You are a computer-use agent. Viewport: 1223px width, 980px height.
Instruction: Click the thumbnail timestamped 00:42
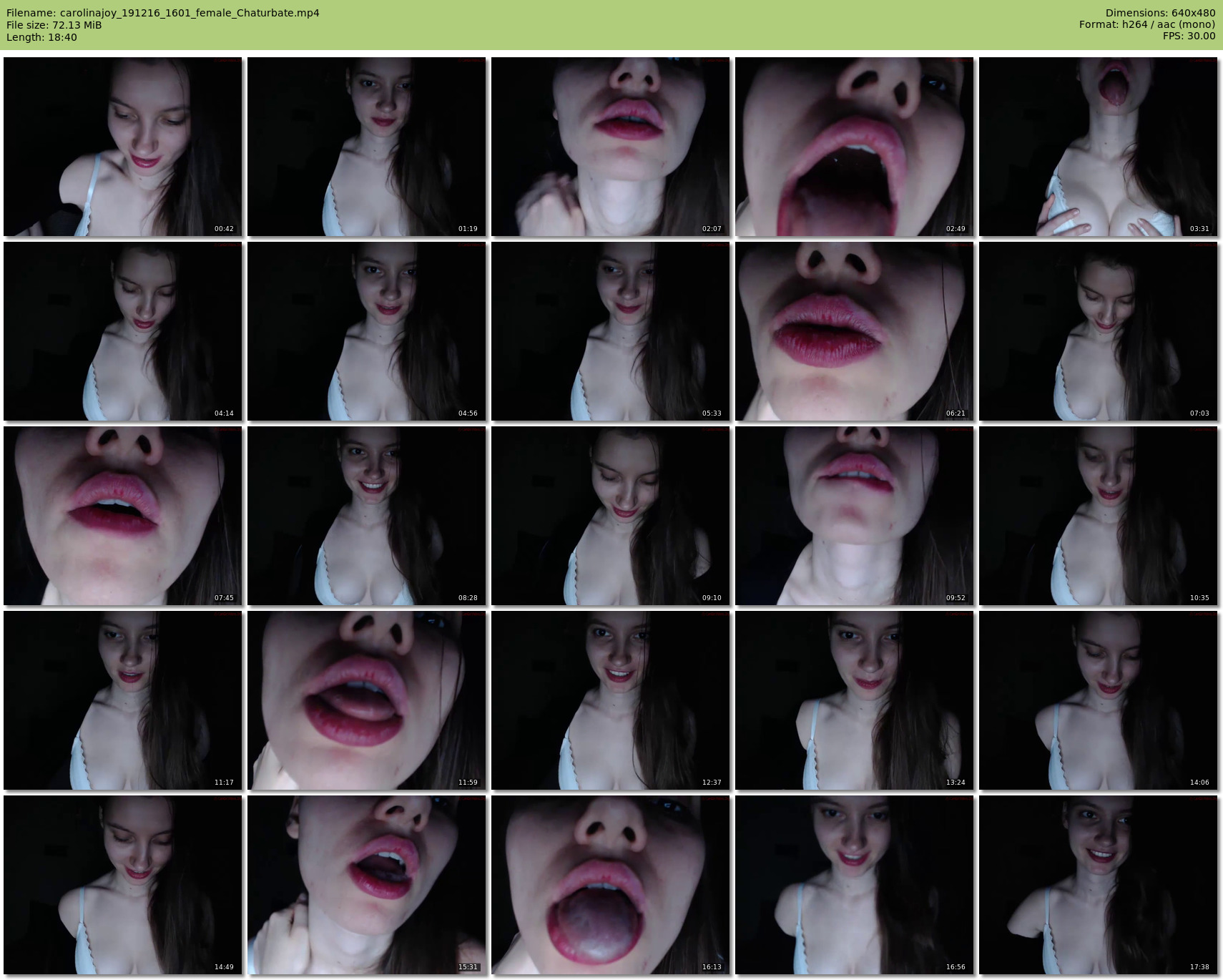122,147
